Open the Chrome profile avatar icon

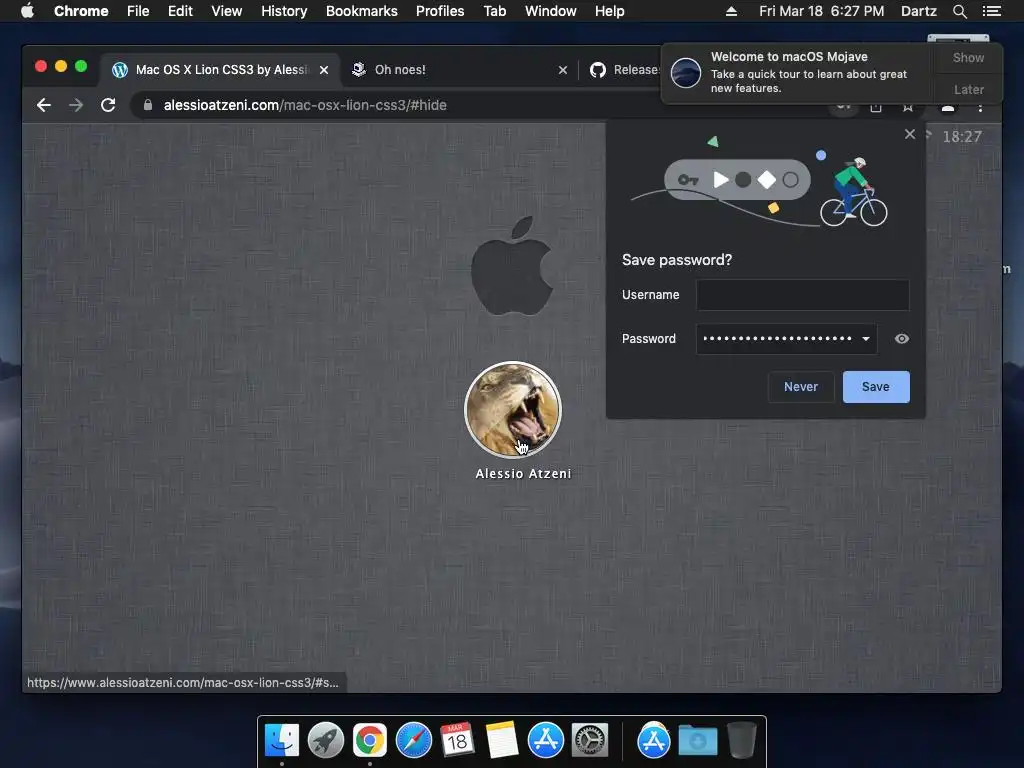[948, 107]
